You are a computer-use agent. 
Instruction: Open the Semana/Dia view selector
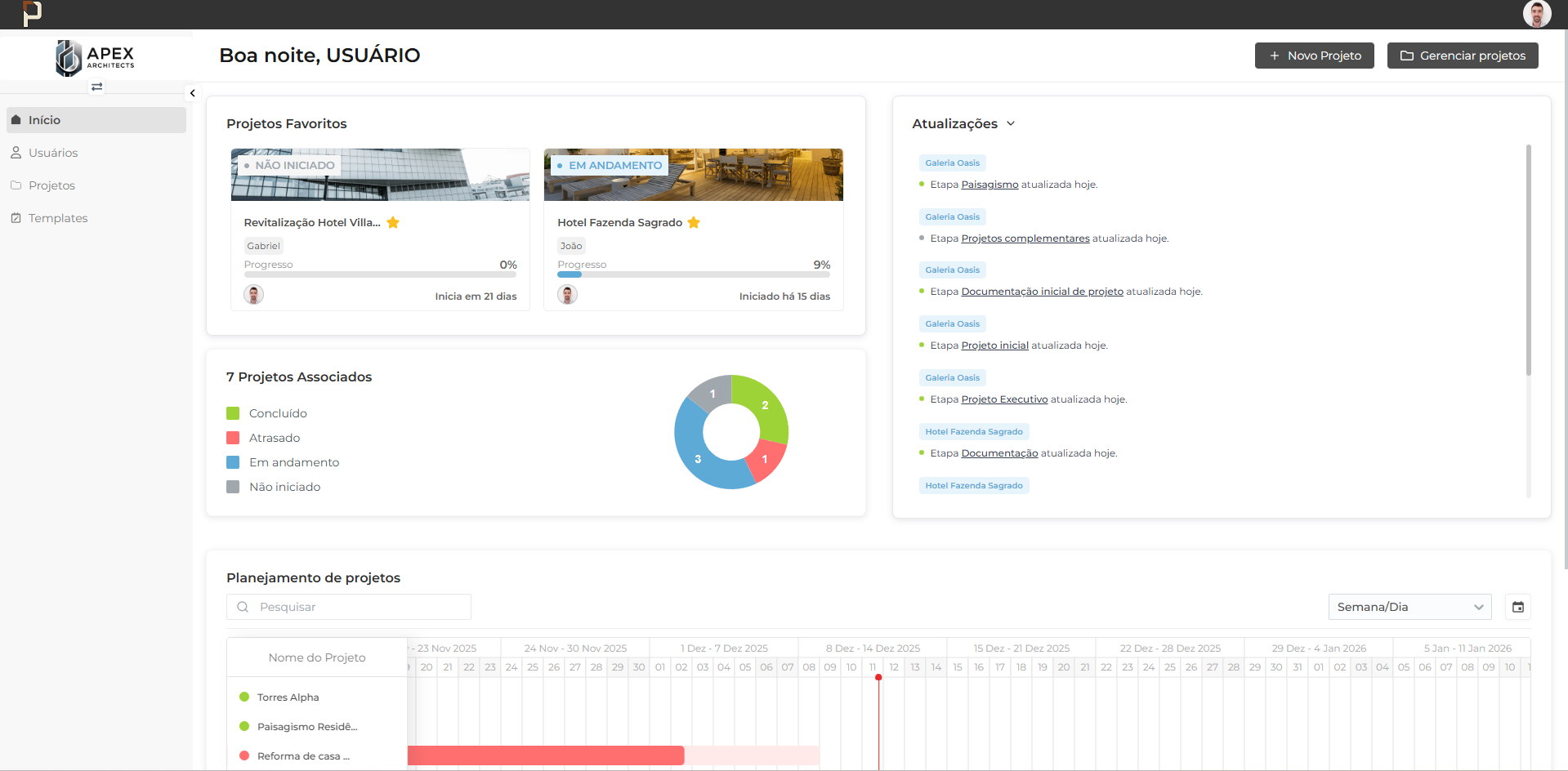(x=1409, y=607)
